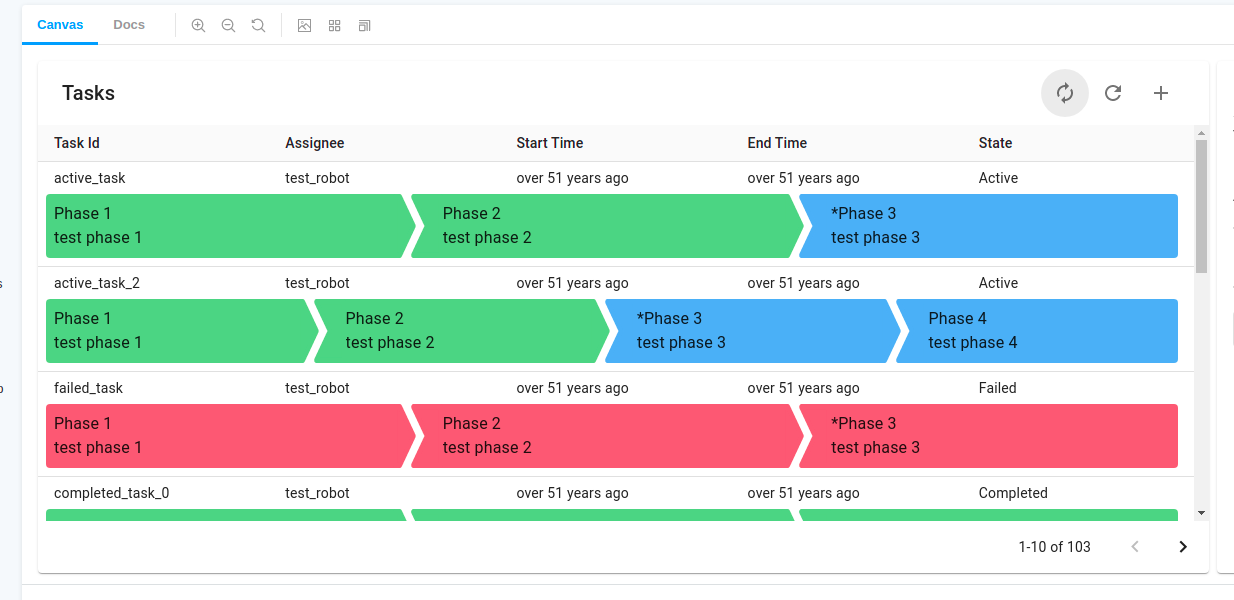Go to the previous page of tasks
Image resolution: width=1234 pixels, height=600 pixels.
(x=1134, y=547)
